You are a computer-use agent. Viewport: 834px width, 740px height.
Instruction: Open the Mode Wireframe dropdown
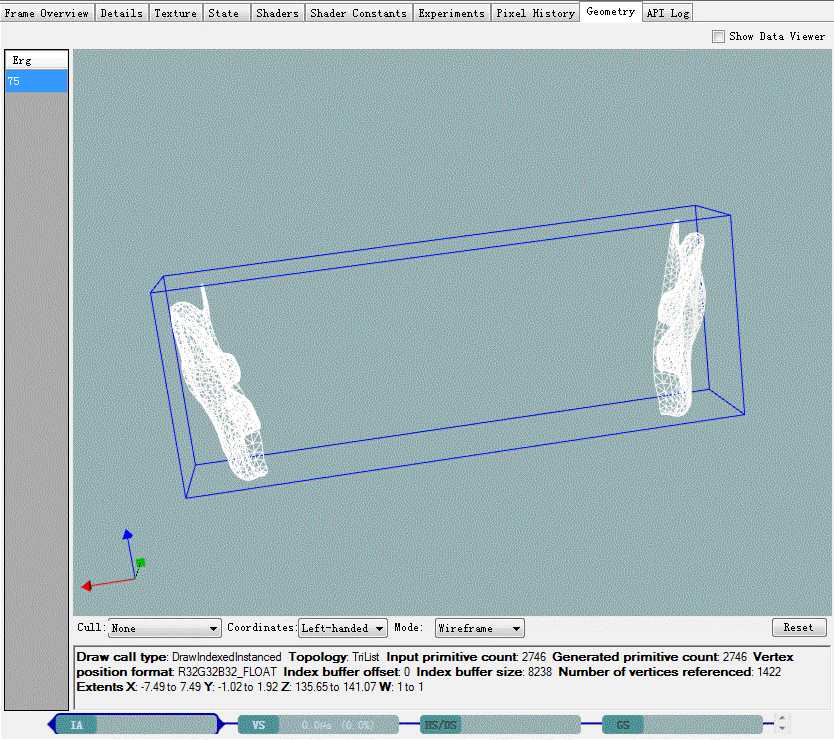(479, 628)
